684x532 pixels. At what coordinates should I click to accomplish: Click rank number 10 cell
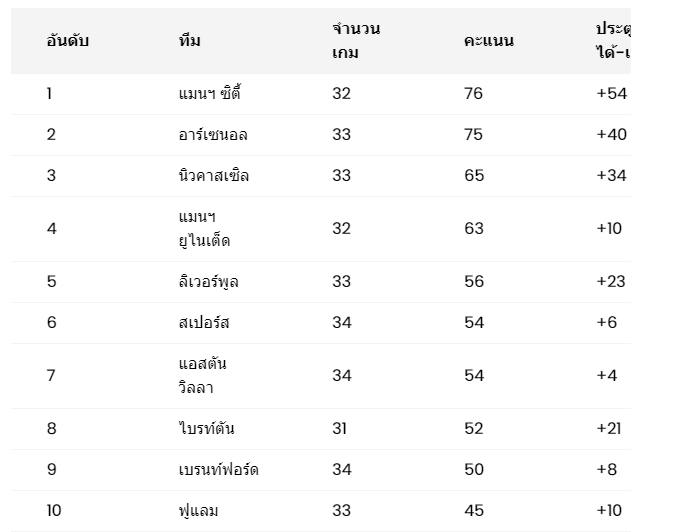click(x=54, y=511)
